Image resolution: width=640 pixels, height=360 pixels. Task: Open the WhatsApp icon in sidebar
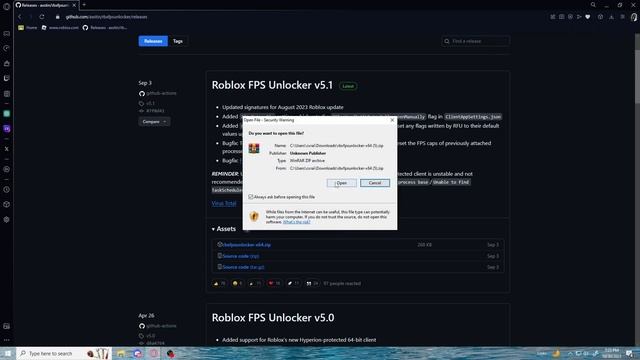coord(7,169)
